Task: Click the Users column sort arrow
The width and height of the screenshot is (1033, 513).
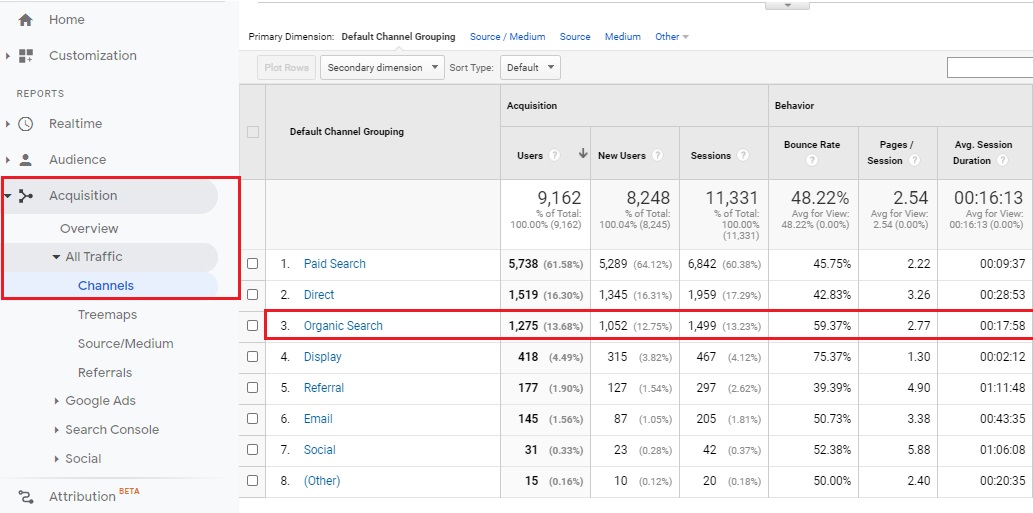Action: pos(583,154)
